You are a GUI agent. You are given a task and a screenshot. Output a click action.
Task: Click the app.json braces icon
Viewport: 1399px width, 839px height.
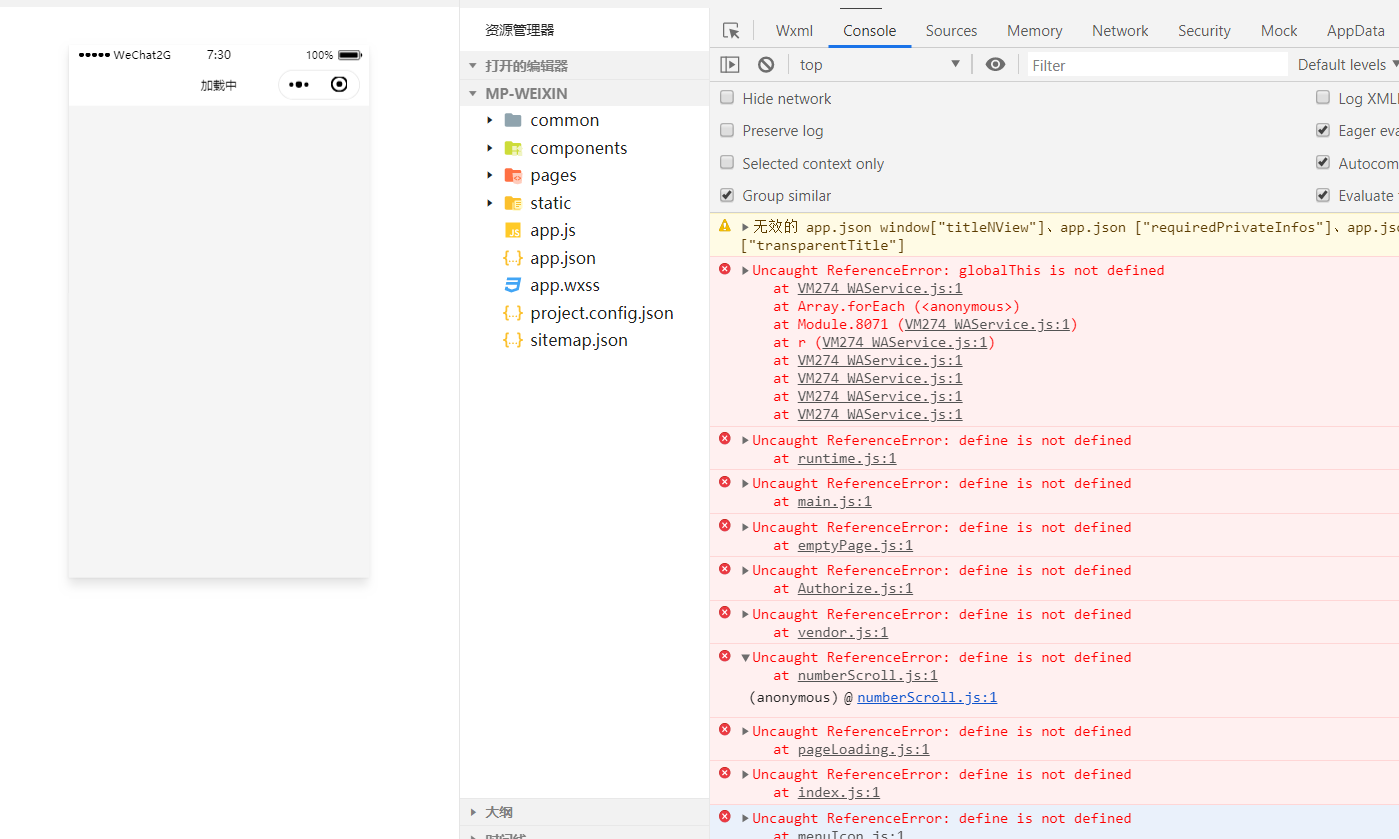click(x=513, y=258)
